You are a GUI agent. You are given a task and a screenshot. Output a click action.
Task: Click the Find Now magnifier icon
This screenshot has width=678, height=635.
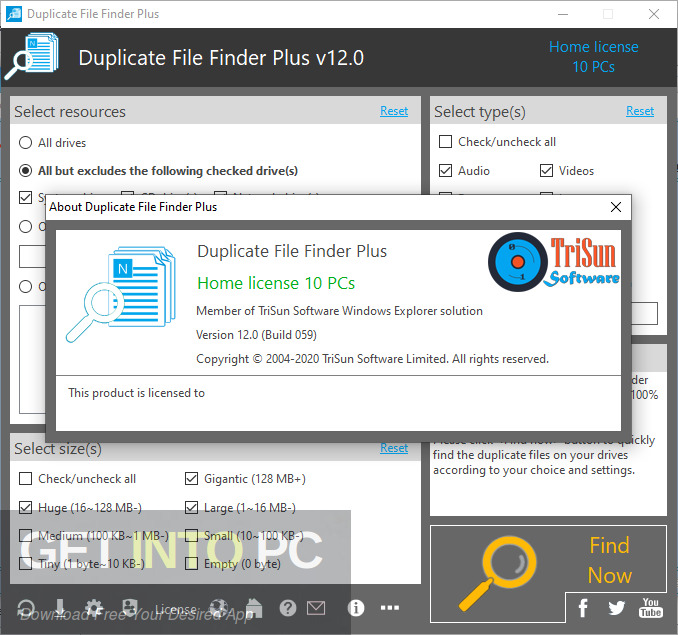click(497, 573)
